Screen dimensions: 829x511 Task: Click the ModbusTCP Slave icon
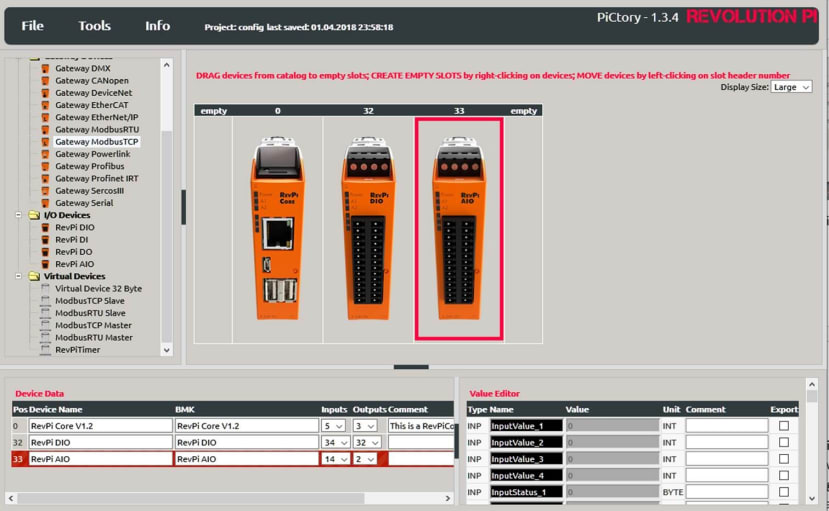click(x=45, y=301)
